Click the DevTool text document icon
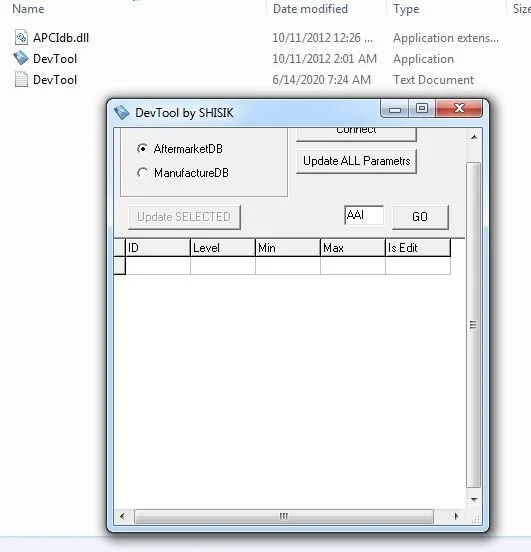The image size is (531, 552). pyautogui.click(x=21, y=79)
